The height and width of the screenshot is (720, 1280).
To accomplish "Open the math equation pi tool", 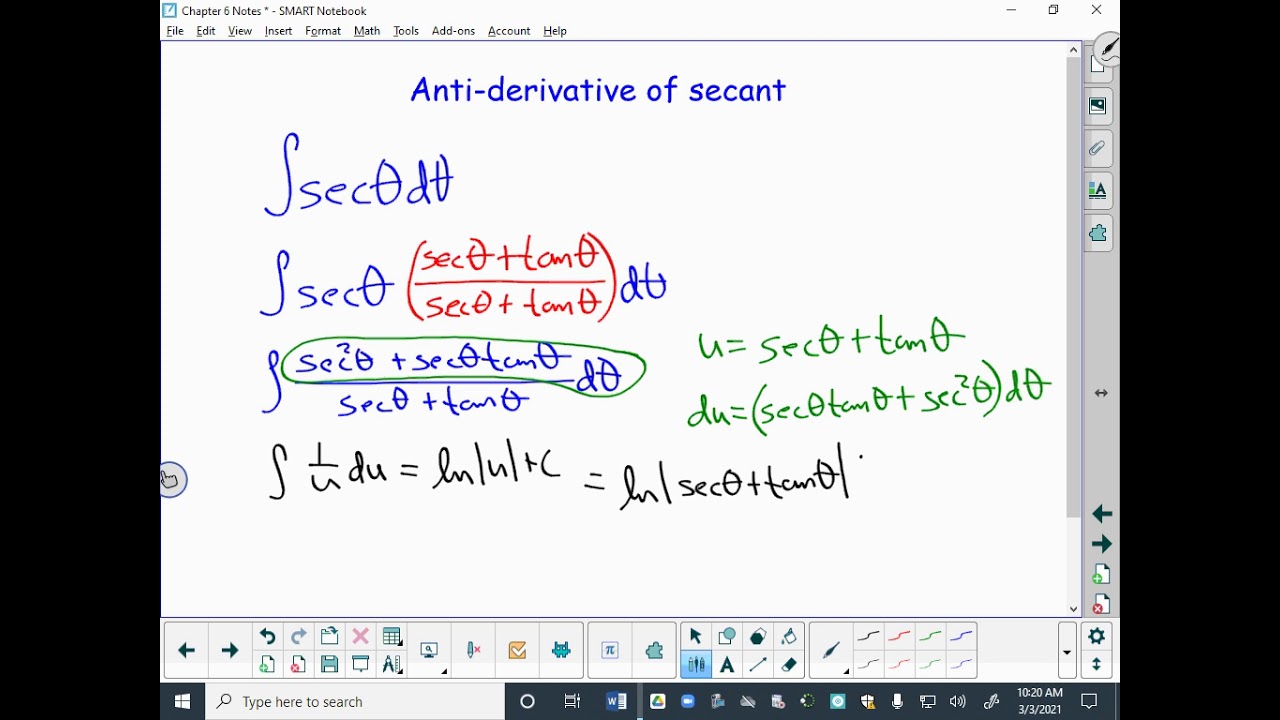I will coord(610,650).
